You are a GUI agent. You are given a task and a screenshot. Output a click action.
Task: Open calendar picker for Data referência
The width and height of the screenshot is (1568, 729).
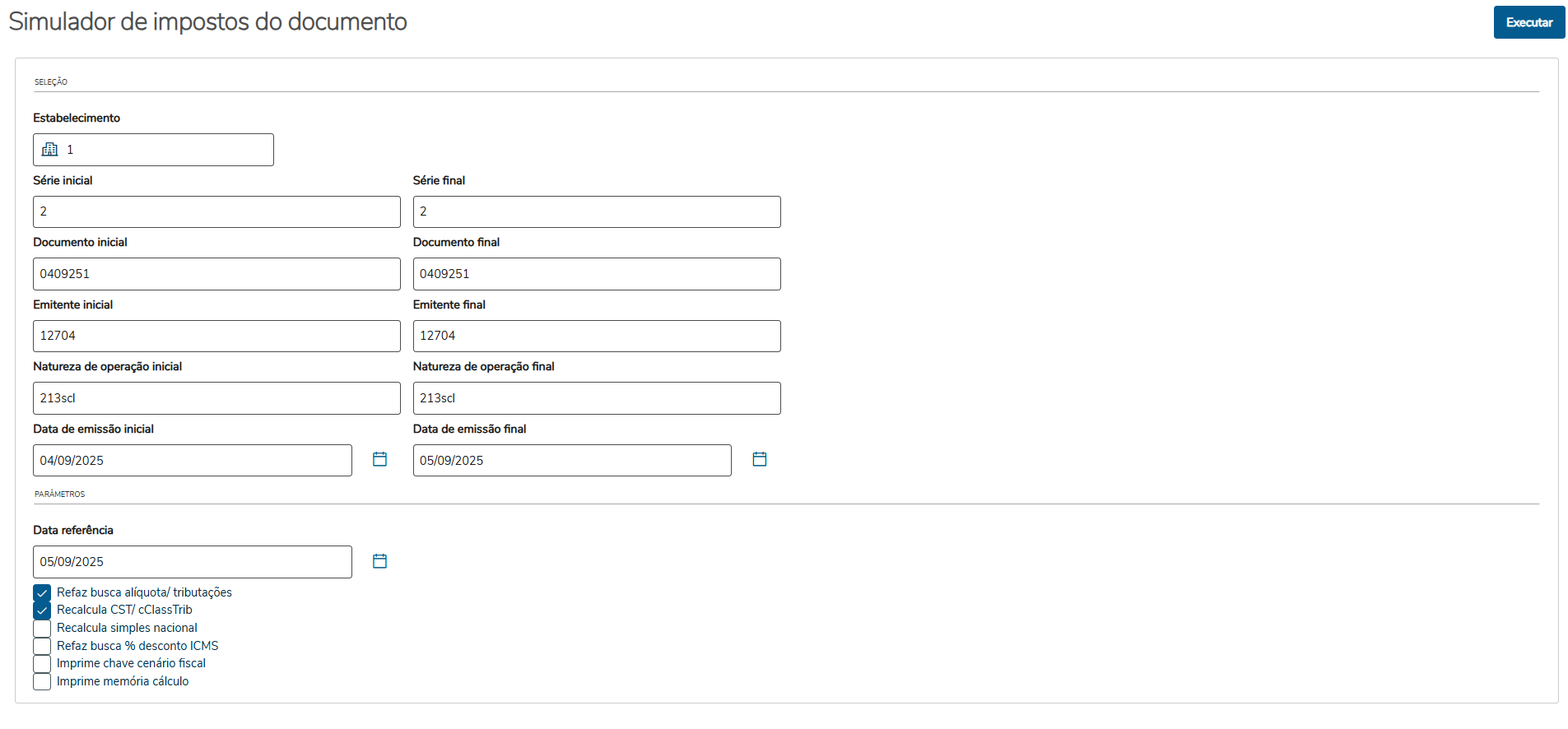tap(379, 561)
